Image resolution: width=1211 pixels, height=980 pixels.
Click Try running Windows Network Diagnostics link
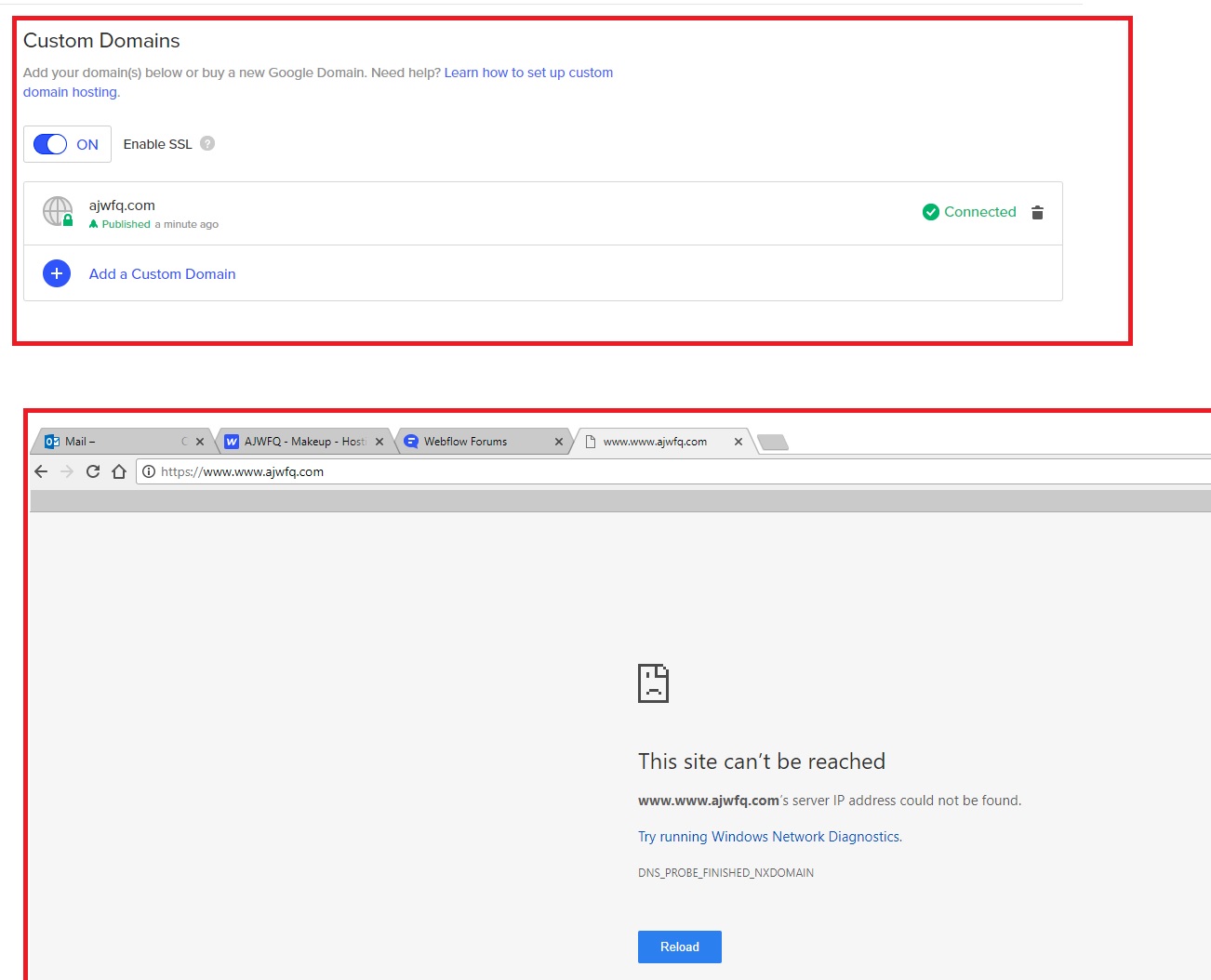[770, 837]
